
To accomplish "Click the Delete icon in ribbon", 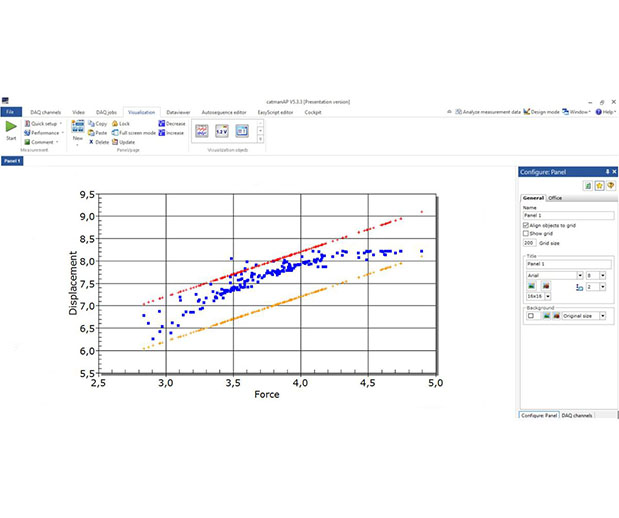I will pos(100,142).
